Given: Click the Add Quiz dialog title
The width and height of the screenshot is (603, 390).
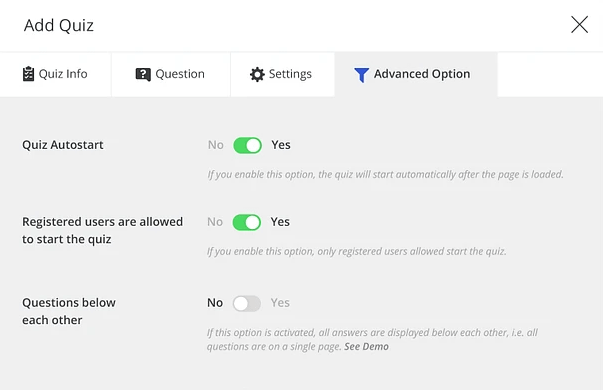Looking at the screenshot, I should pyautogui.click(x=58, y=25).
